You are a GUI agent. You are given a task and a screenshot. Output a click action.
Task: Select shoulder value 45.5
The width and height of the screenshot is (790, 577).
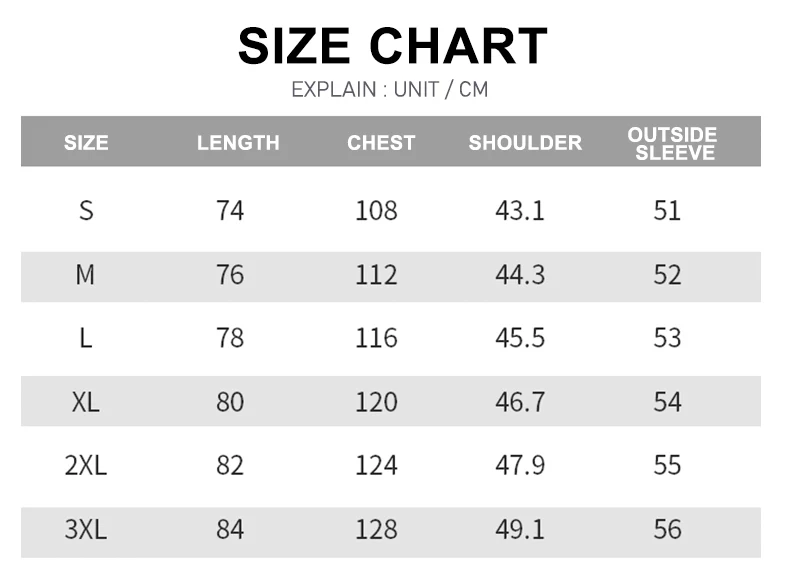[520, 338]
